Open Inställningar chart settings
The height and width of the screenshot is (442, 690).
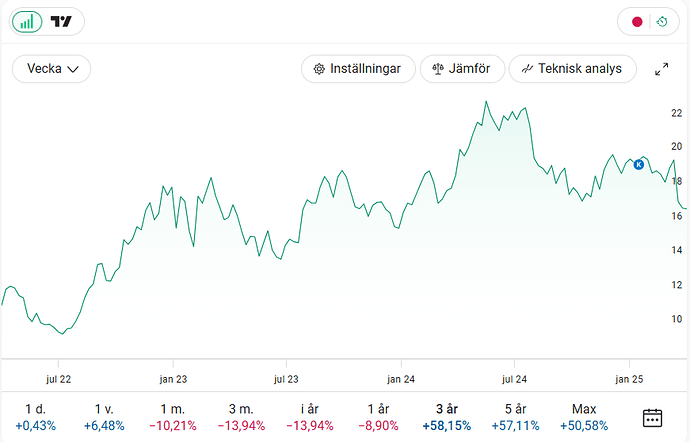(x=358, y=69)
